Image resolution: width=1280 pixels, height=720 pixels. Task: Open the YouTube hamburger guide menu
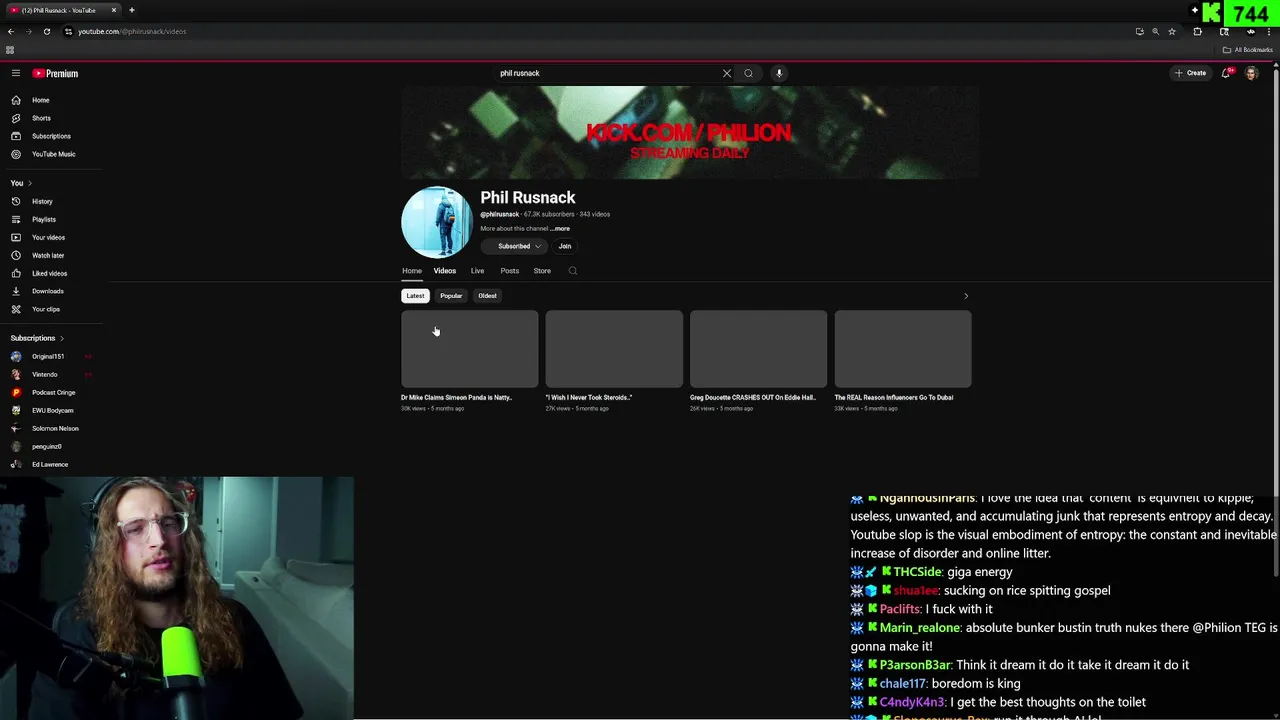(x=16, y=73)
